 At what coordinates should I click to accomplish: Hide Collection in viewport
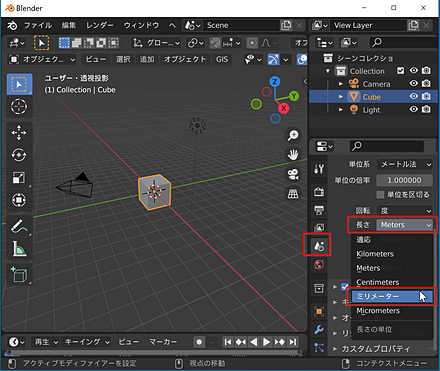click(413, 71)
